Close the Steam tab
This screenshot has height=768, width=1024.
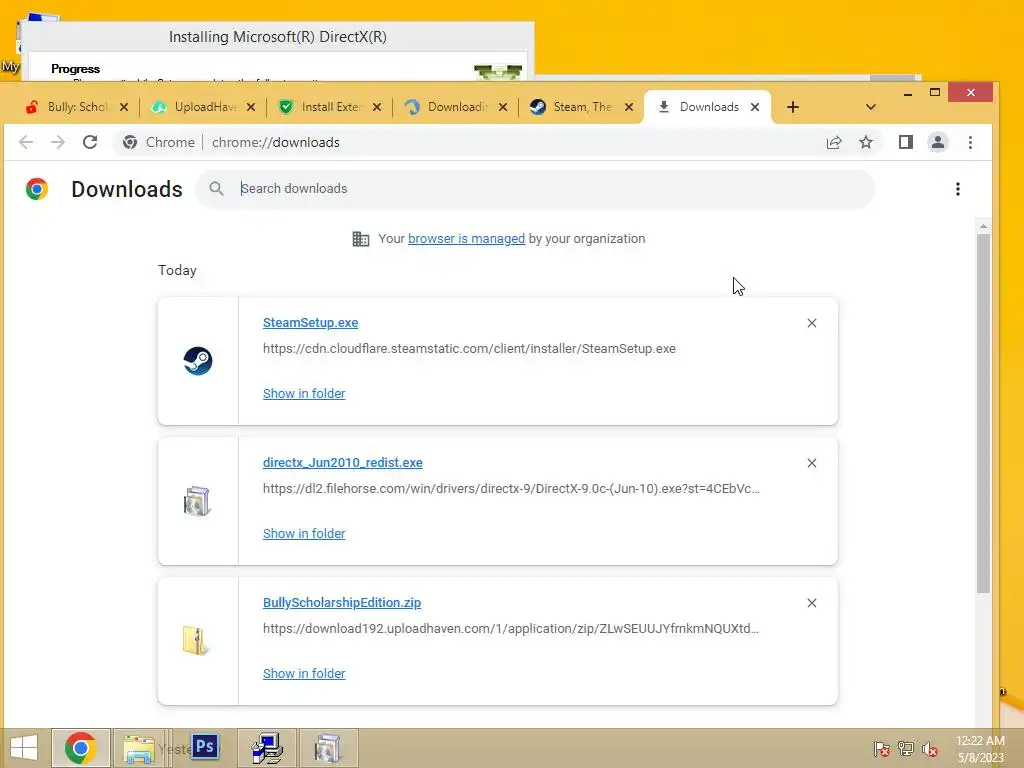point(629,107)
